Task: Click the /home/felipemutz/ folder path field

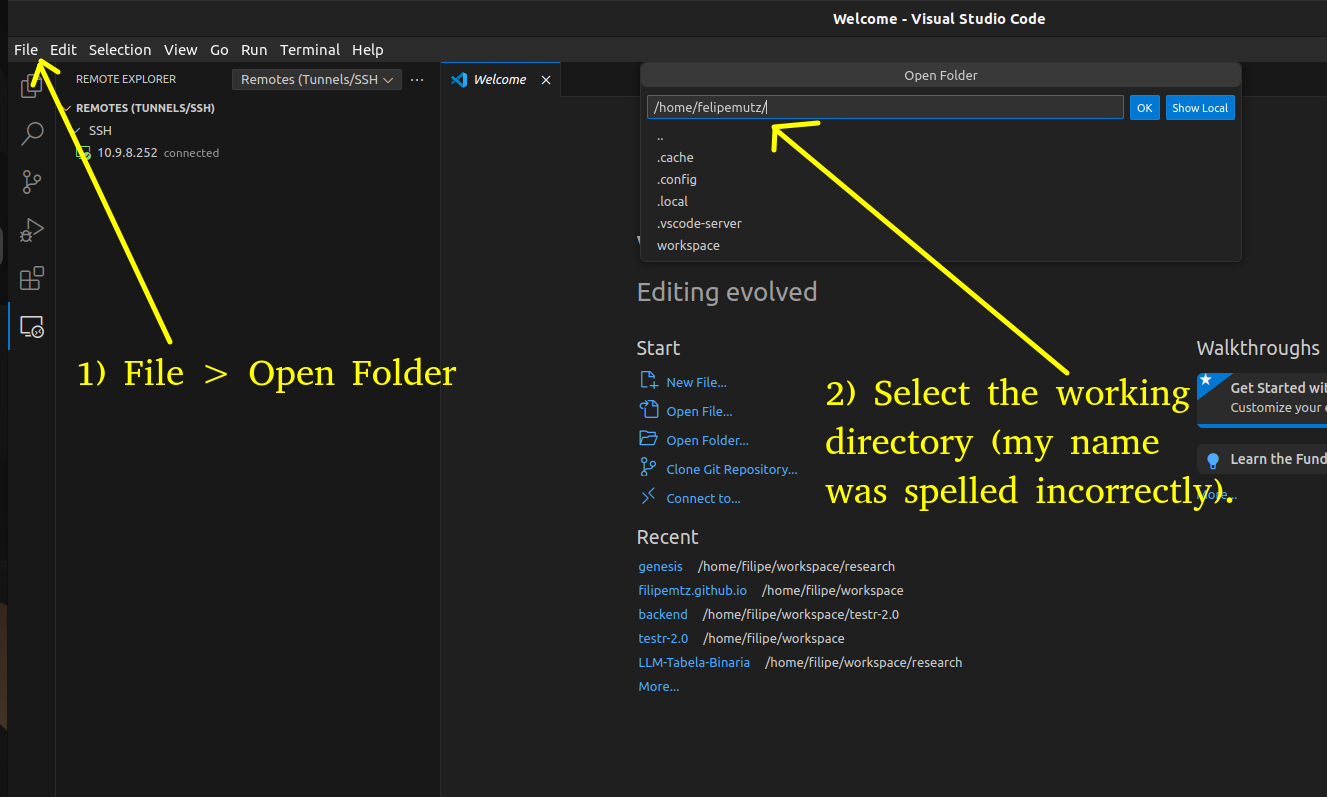Action: click(885, 108)
